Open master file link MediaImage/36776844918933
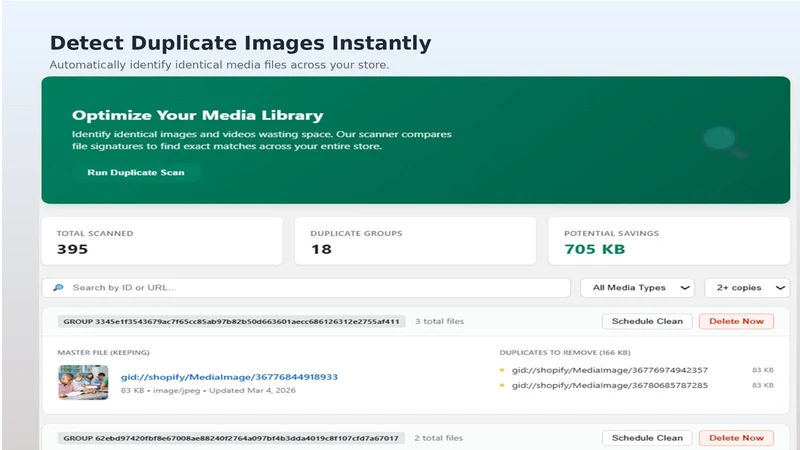800x450 pixels. (x=229, y=377)
